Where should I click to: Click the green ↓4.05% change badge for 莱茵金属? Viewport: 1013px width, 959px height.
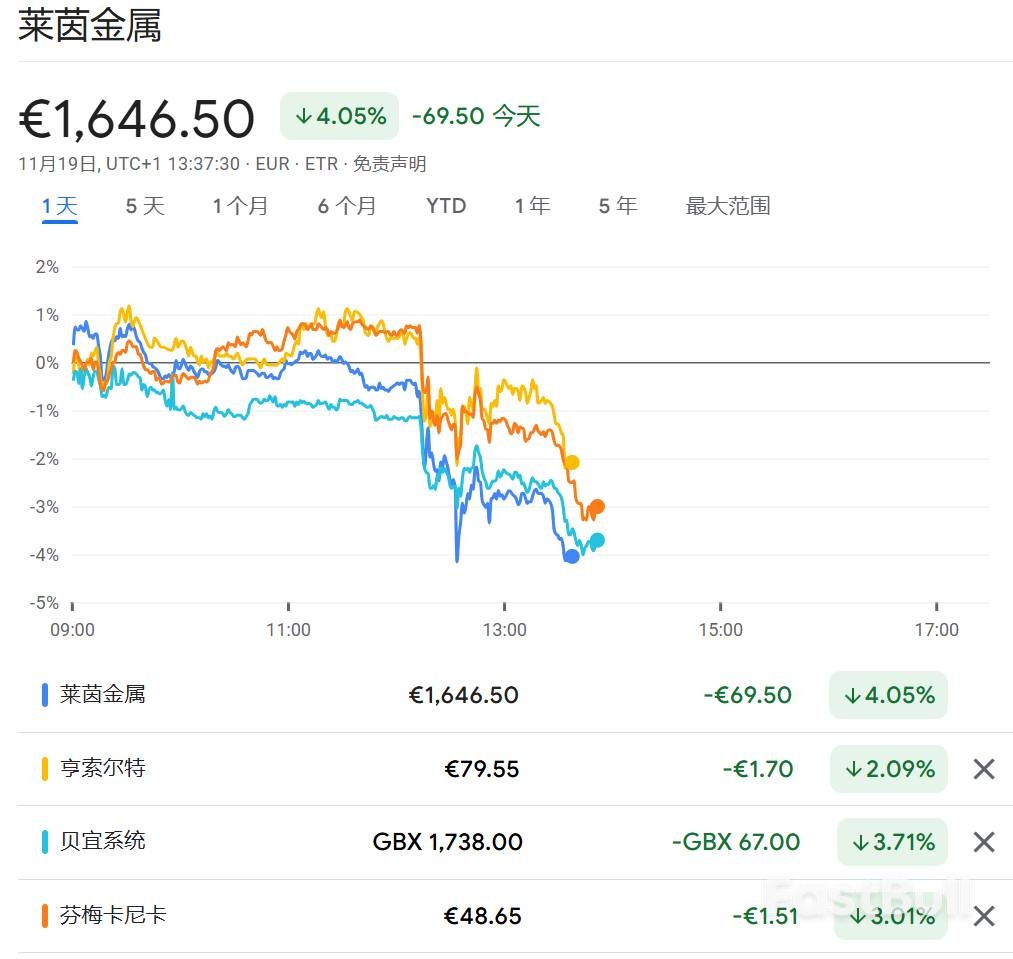(888, 694)
